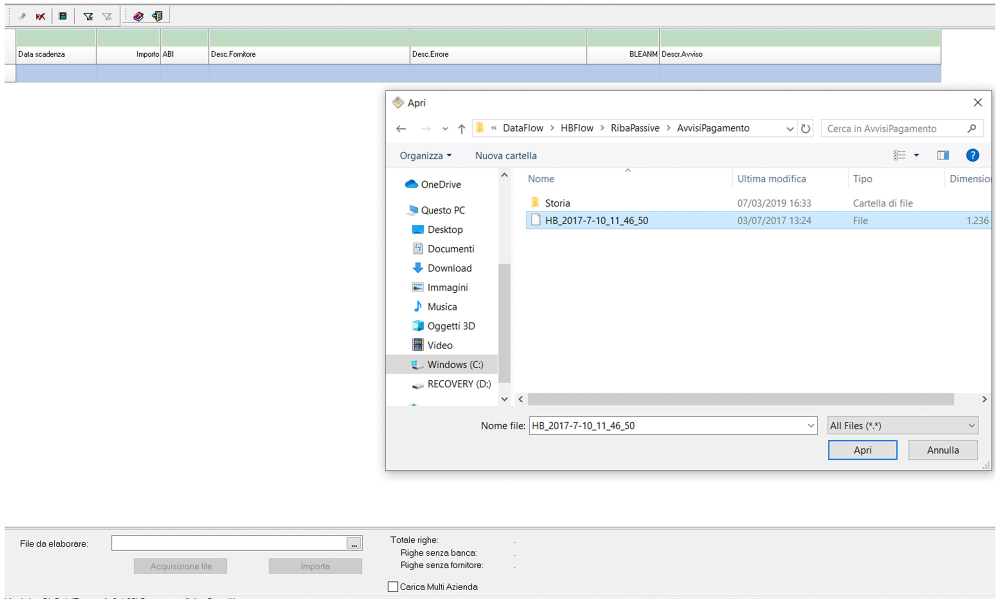Click the red delete record toolbar icon
Screen dimensions: 1000x604
[41, 16]
